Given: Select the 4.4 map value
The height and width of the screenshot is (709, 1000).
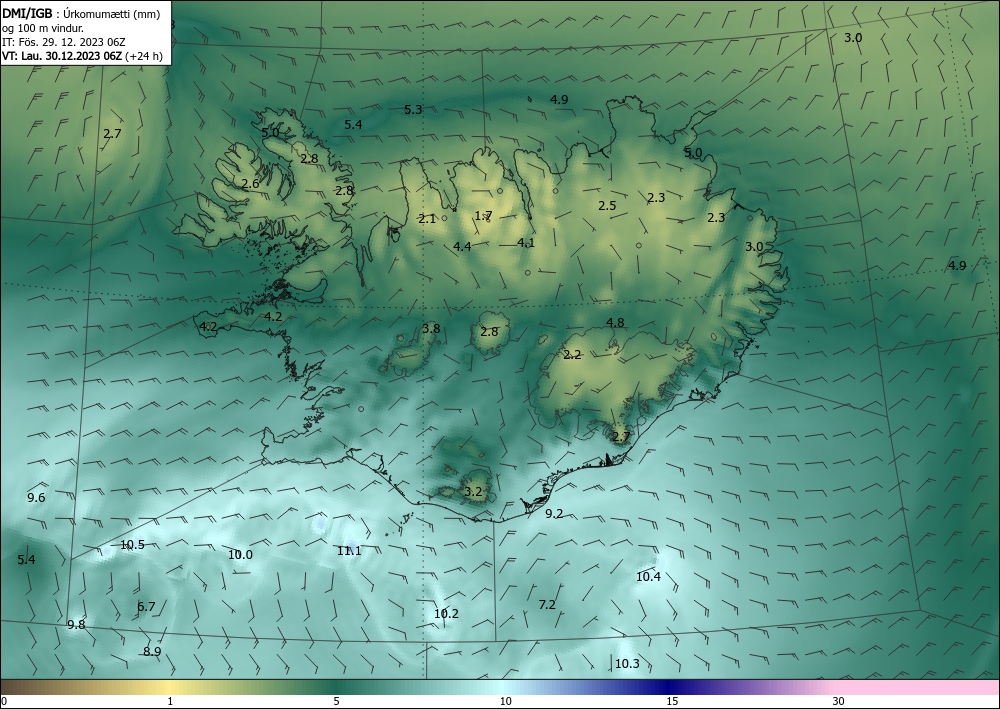Looking at the screenshot, I should click(x=462, y=246).
